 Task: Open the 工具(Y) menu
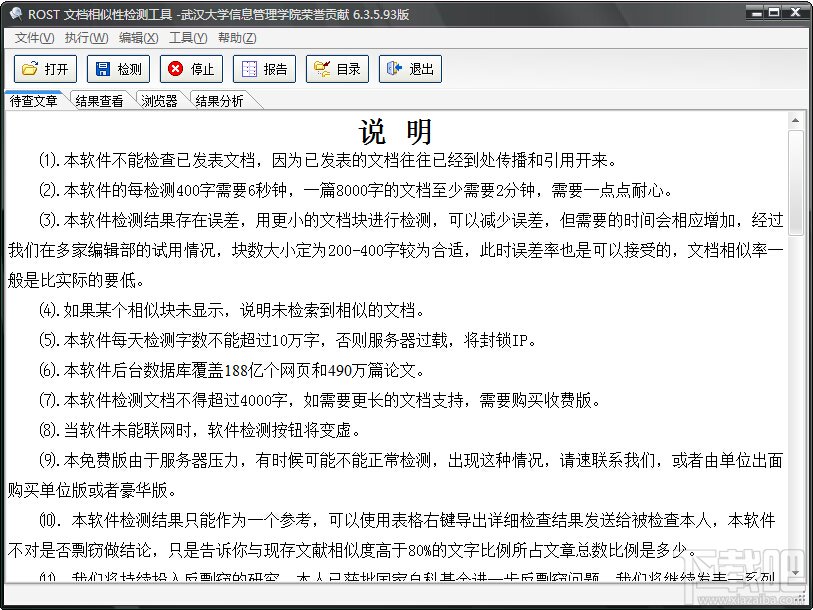coord(188,38)
